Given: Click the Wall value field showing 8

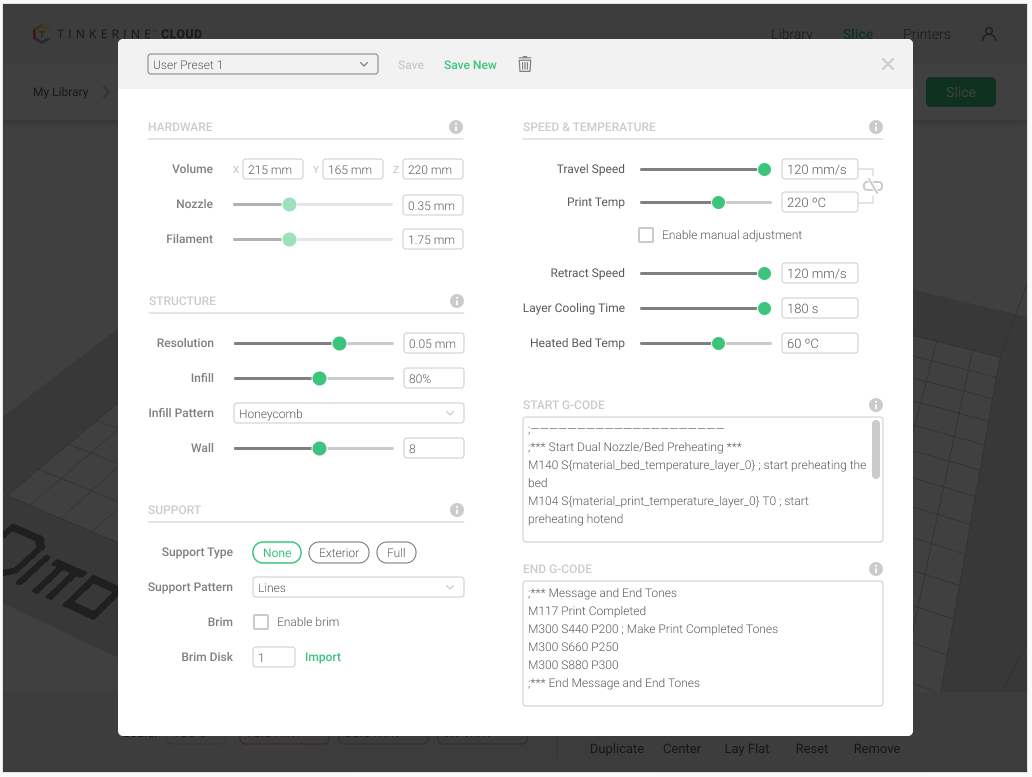Looking at the screenshot, I should coord(434,448).
